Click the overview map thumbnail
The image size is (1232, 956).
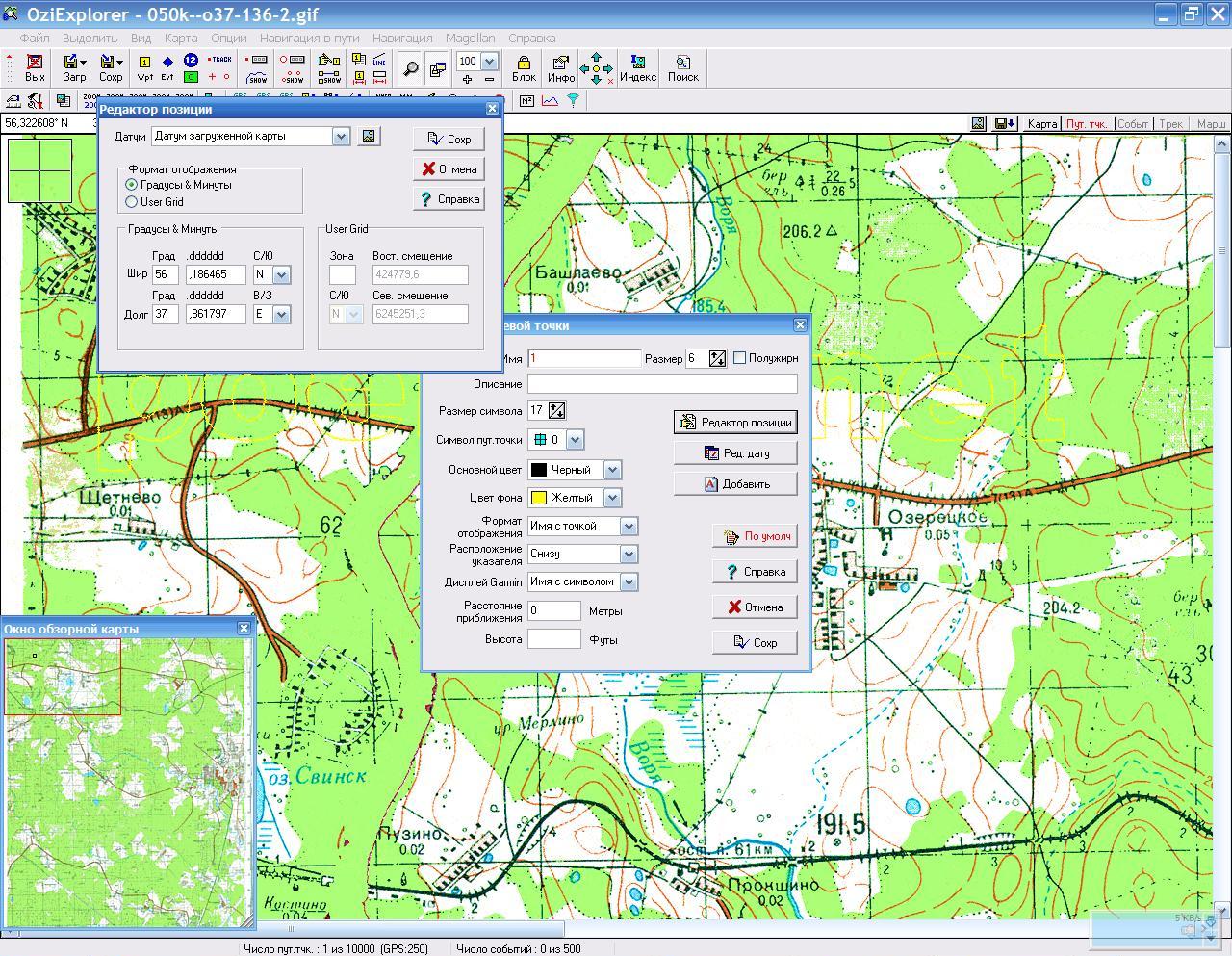coord(127,783)
